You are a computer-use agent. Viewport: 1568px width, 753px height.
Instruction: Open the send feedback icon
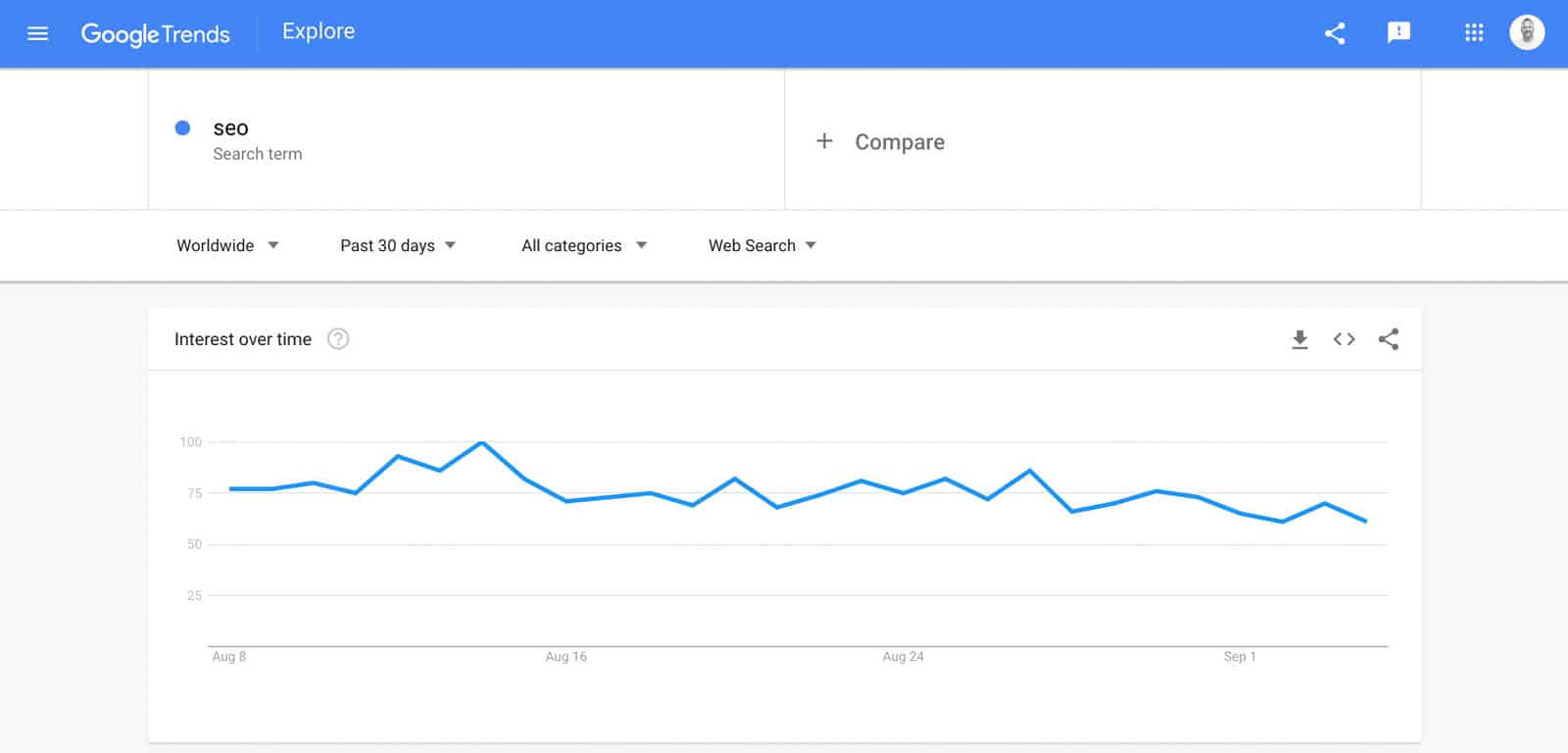[x=1398, y=32]
